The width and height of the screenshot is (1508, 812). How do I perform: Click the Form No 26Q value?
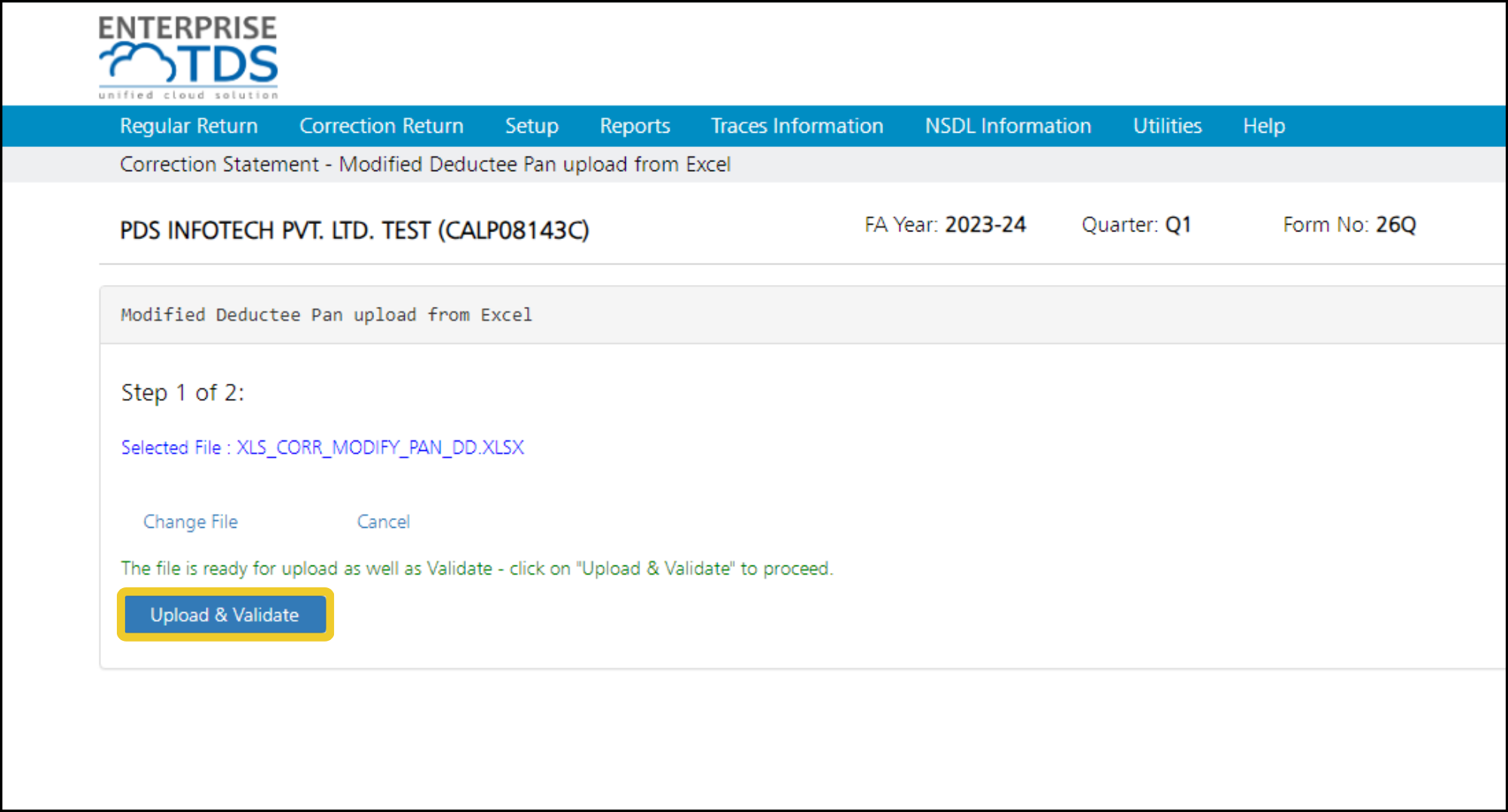[x=1396, y=225]
